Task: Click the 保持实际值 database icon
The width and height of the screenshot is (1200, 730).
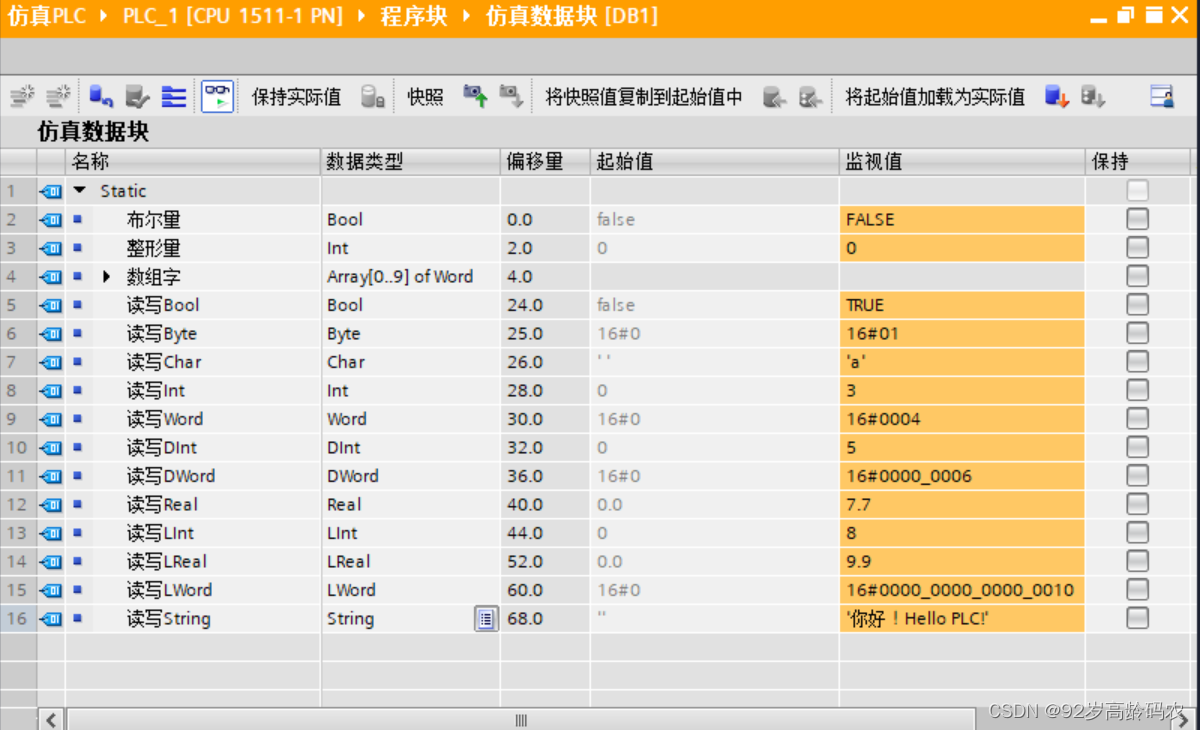Action: (x=373, y=97)
